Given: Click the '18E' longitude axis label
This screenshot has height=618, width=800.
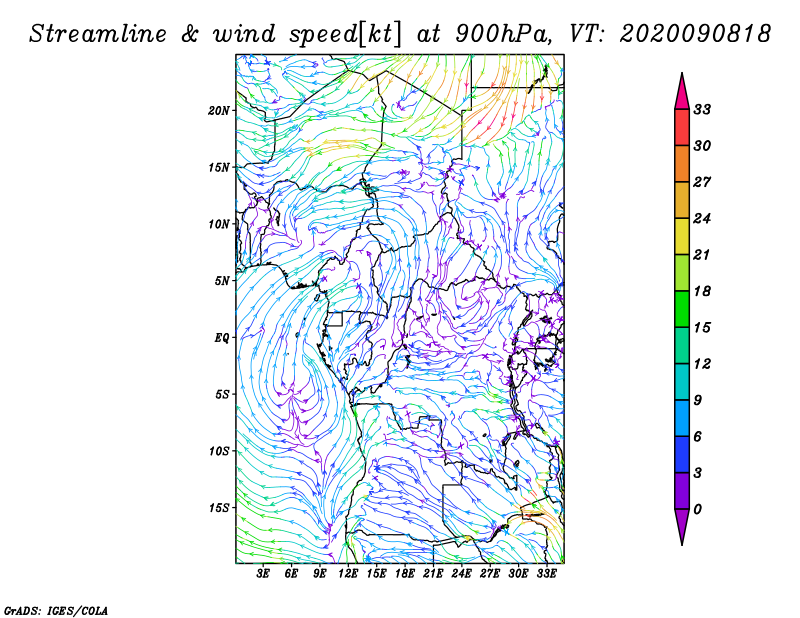Looking at the screenshot, I should pyautogui.click(x=405, y=574).
